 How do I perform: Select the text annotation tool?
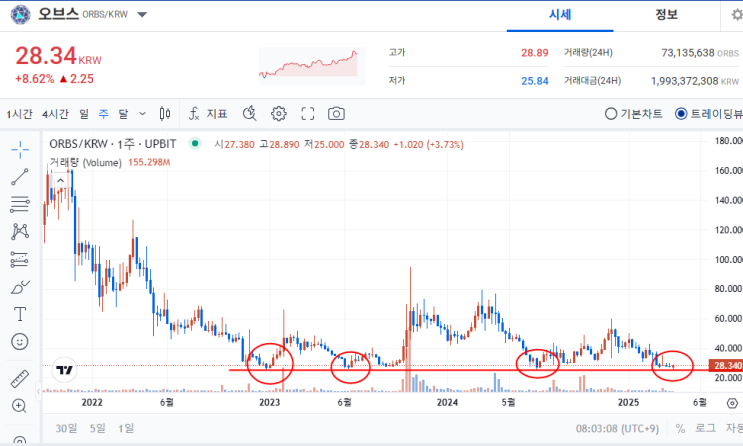19,314
